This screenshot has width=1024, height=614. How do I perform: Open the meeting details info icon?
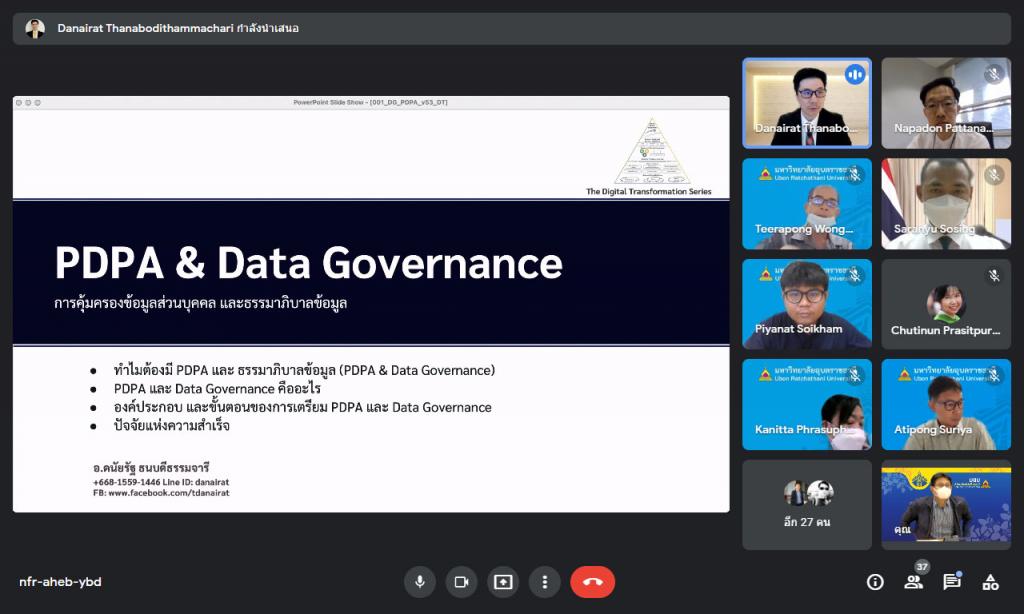875,582
